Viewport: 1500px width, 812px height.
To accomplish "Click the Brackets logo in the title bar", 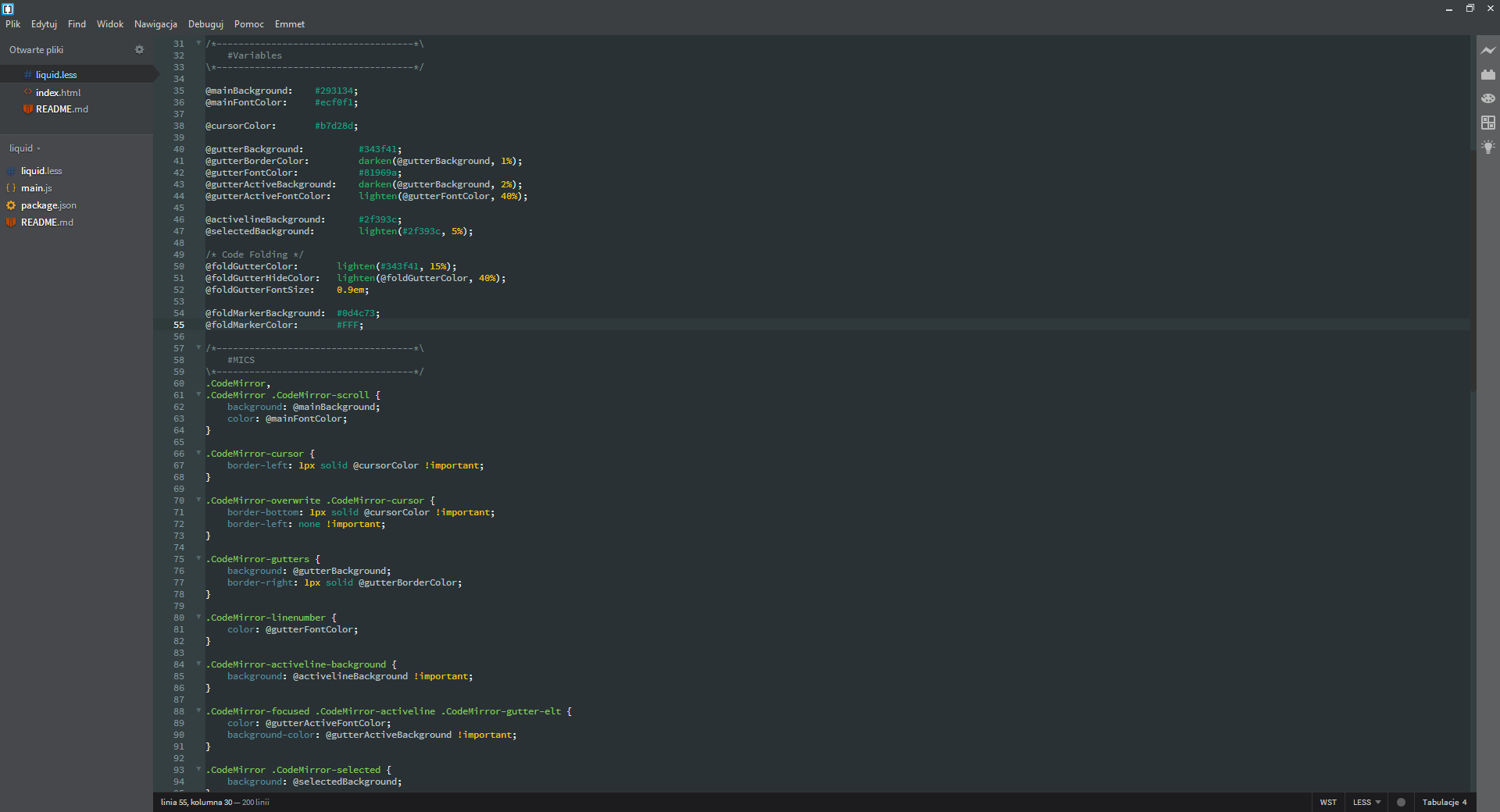I will click(9, 9).
